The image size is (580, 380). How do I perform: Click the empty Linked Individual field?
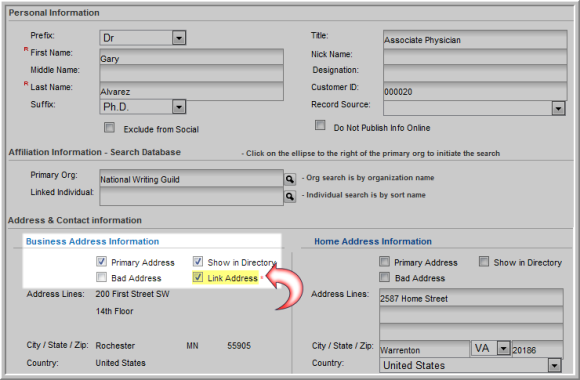coord(192,196)
